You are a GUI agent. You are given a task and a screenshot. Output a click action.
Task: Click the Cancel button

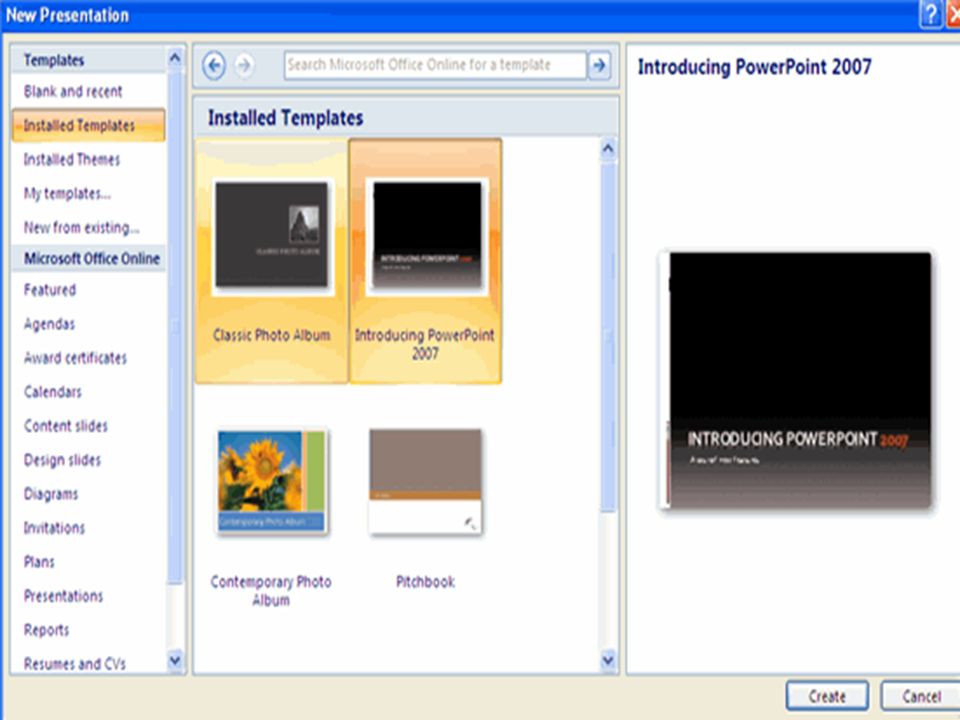(x=921, y=697)
